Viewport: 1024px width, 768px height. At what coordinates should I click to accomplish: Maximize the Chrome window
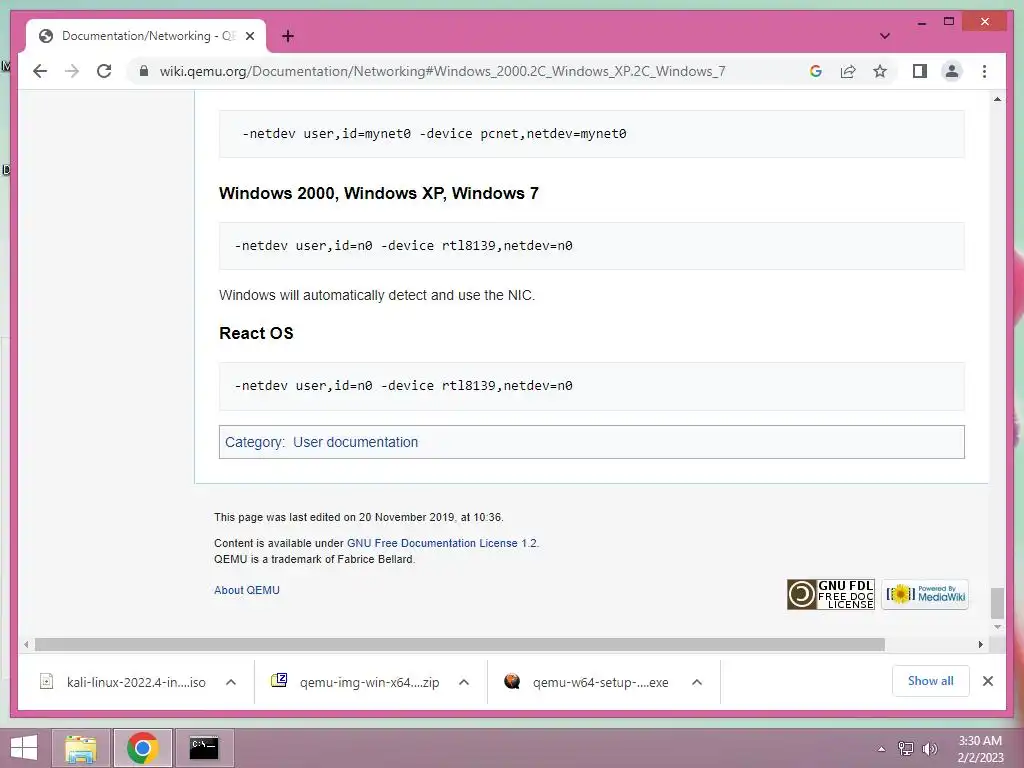[949, 22]
